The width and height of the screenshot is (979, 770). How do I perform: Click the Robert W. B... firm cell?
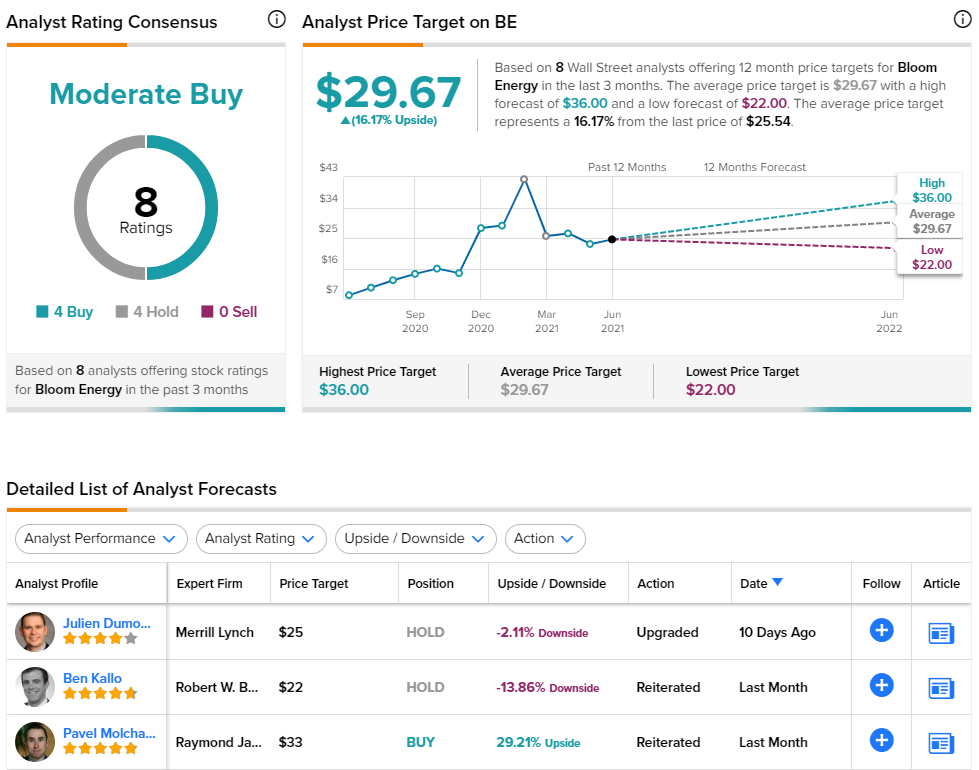pos(217,687)
